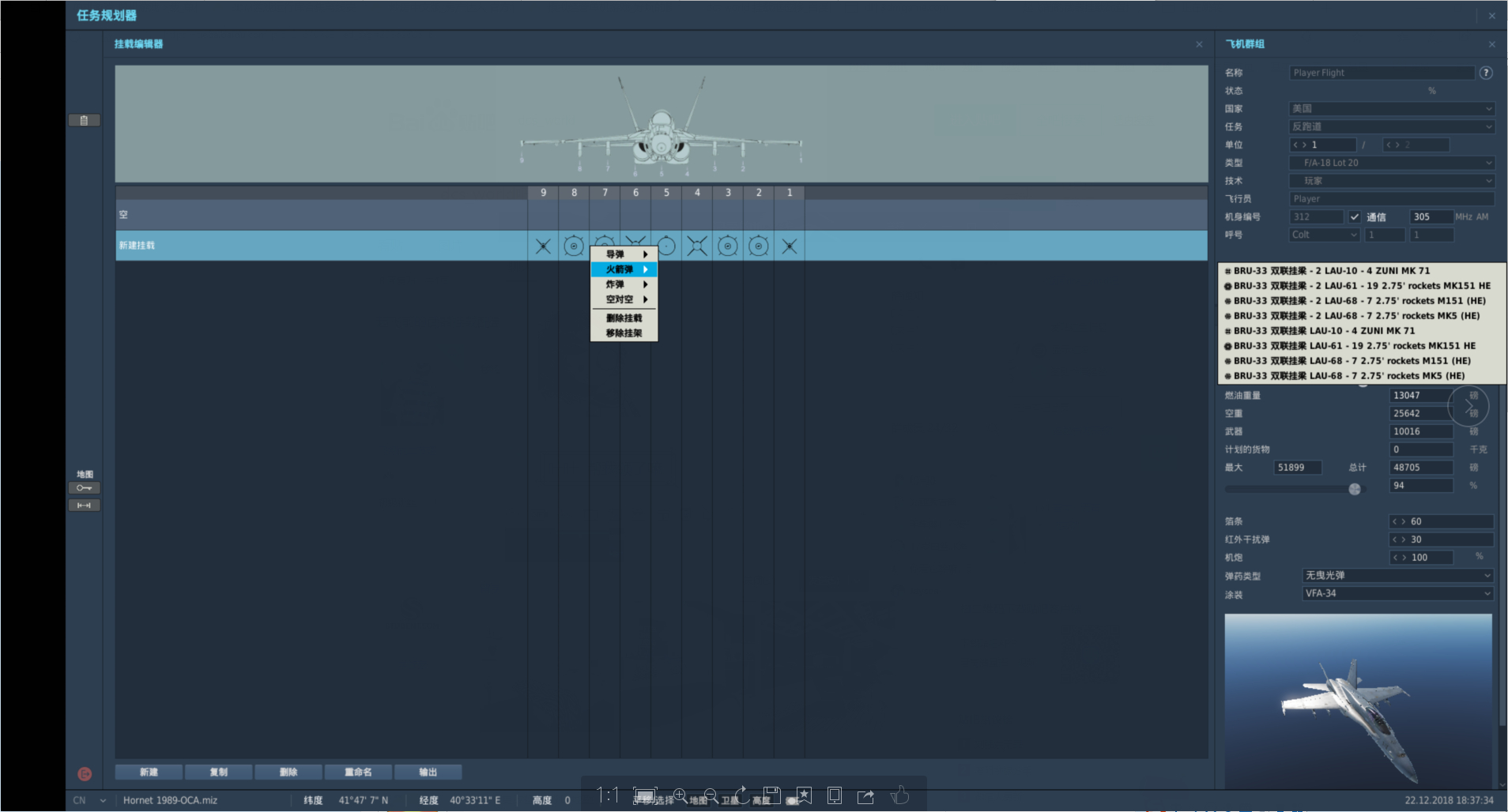Click the share arrow icon

click(x=866, y=795)
